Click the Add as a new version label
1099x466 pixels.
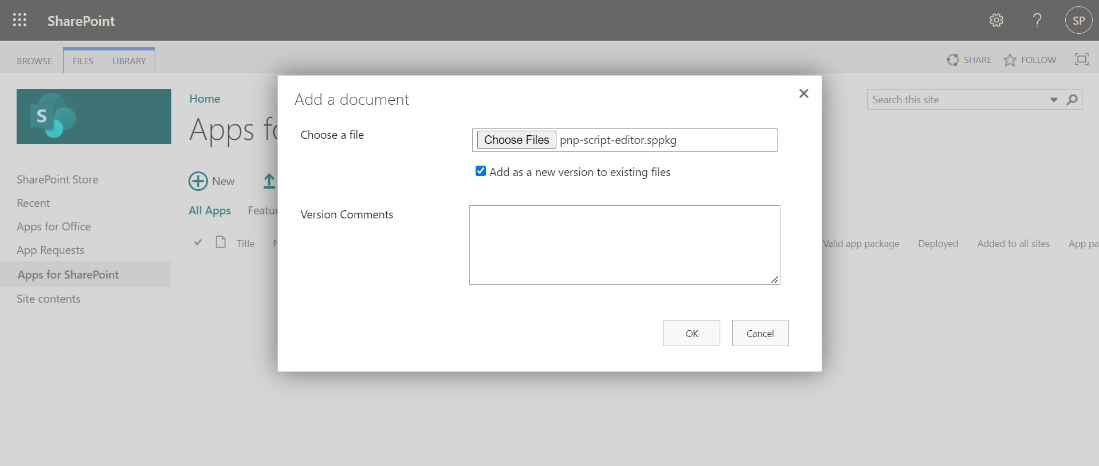pyautogui.click(x=580, y=172)
